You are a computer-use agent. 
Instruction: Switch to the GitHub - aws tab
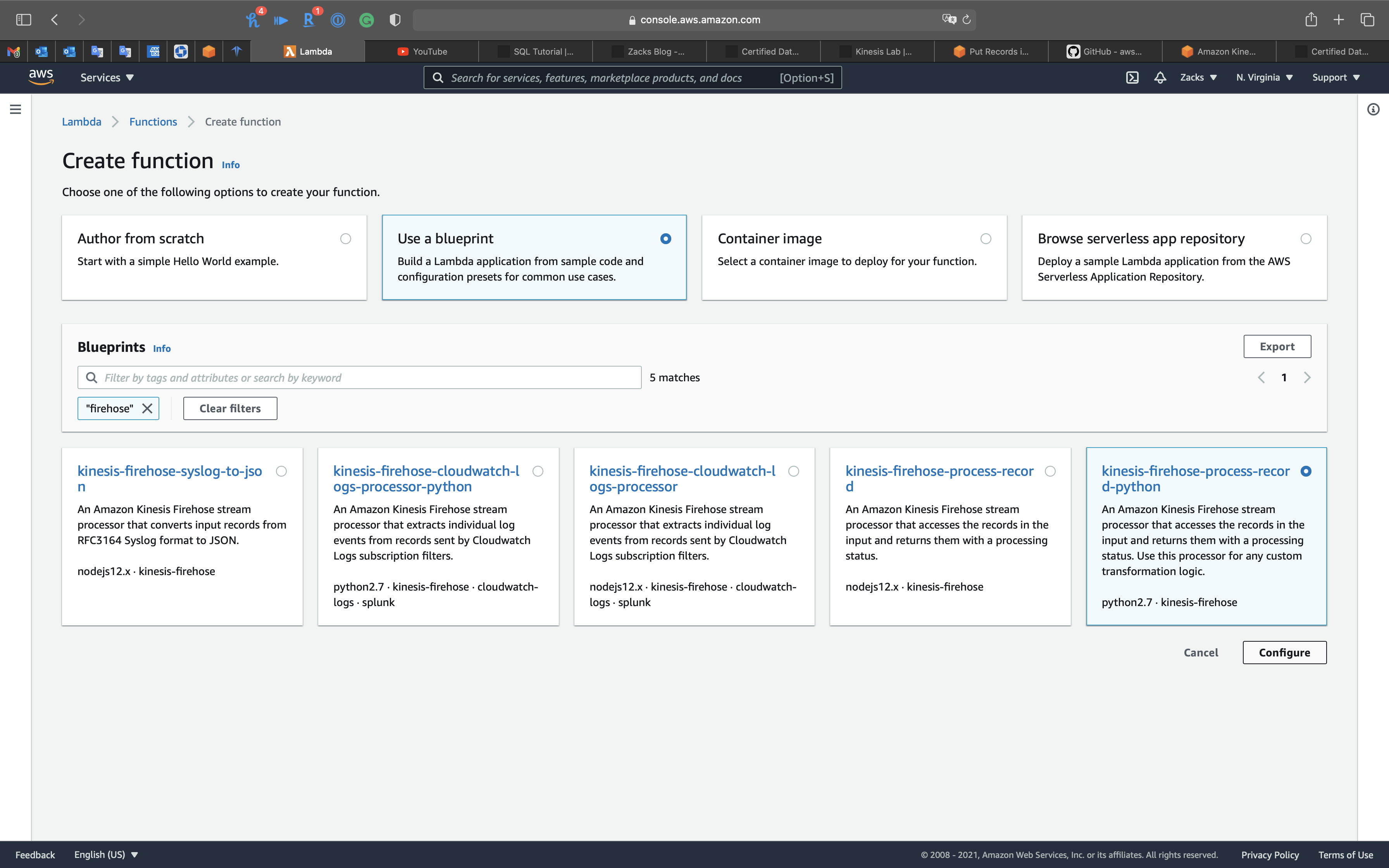1105,52
